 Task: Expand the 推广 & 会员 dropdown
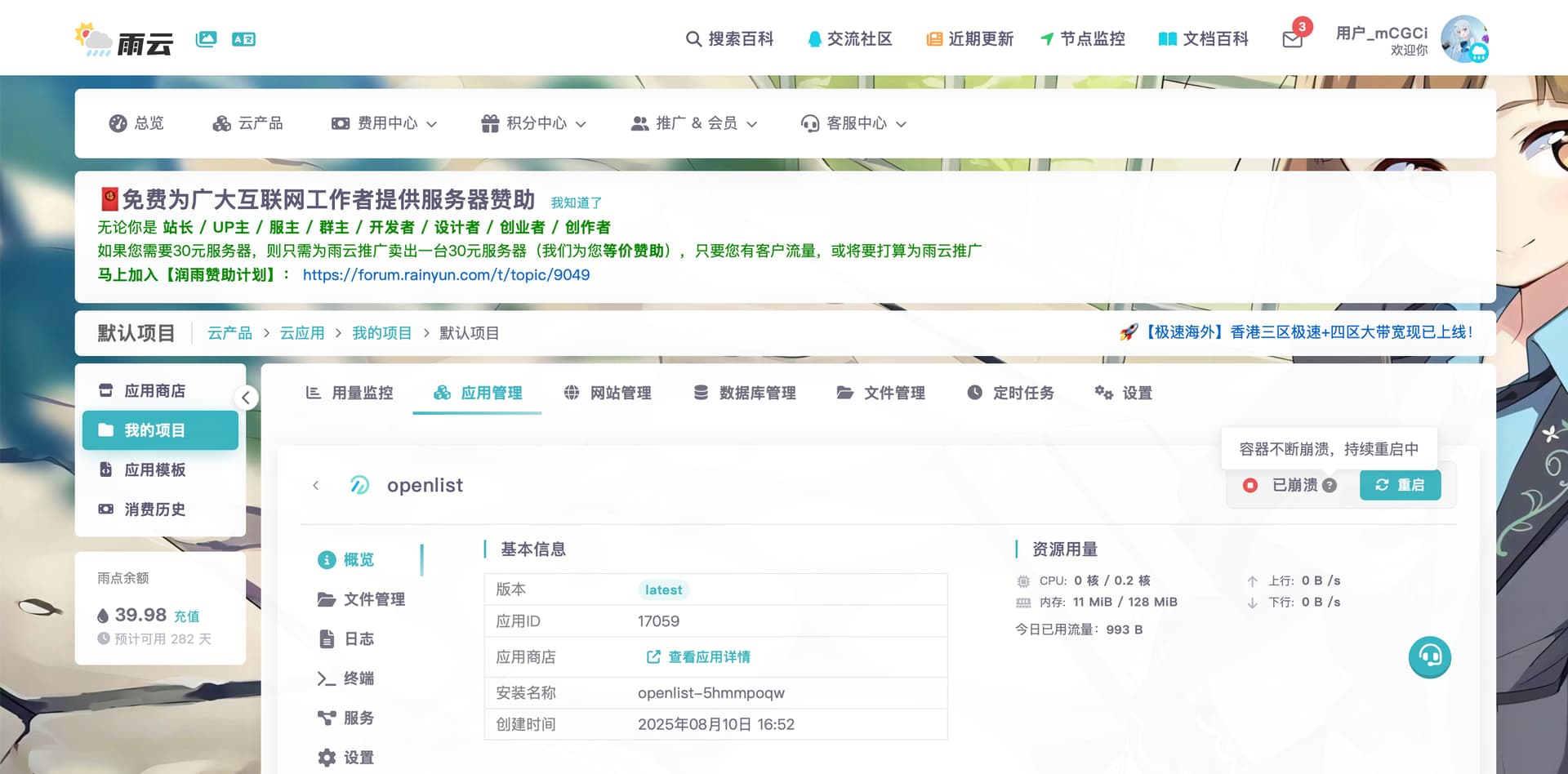[x=694, y=123]
